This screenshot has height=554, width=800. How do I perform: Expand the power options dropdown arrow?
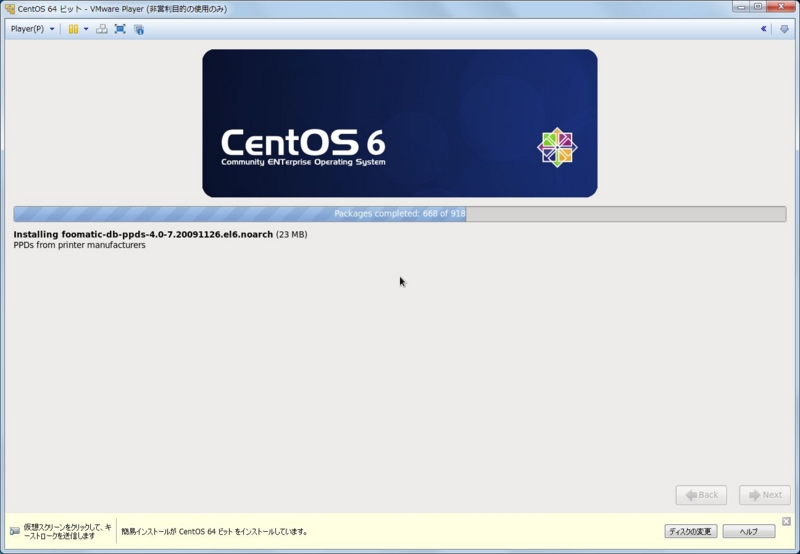point(86,29)
